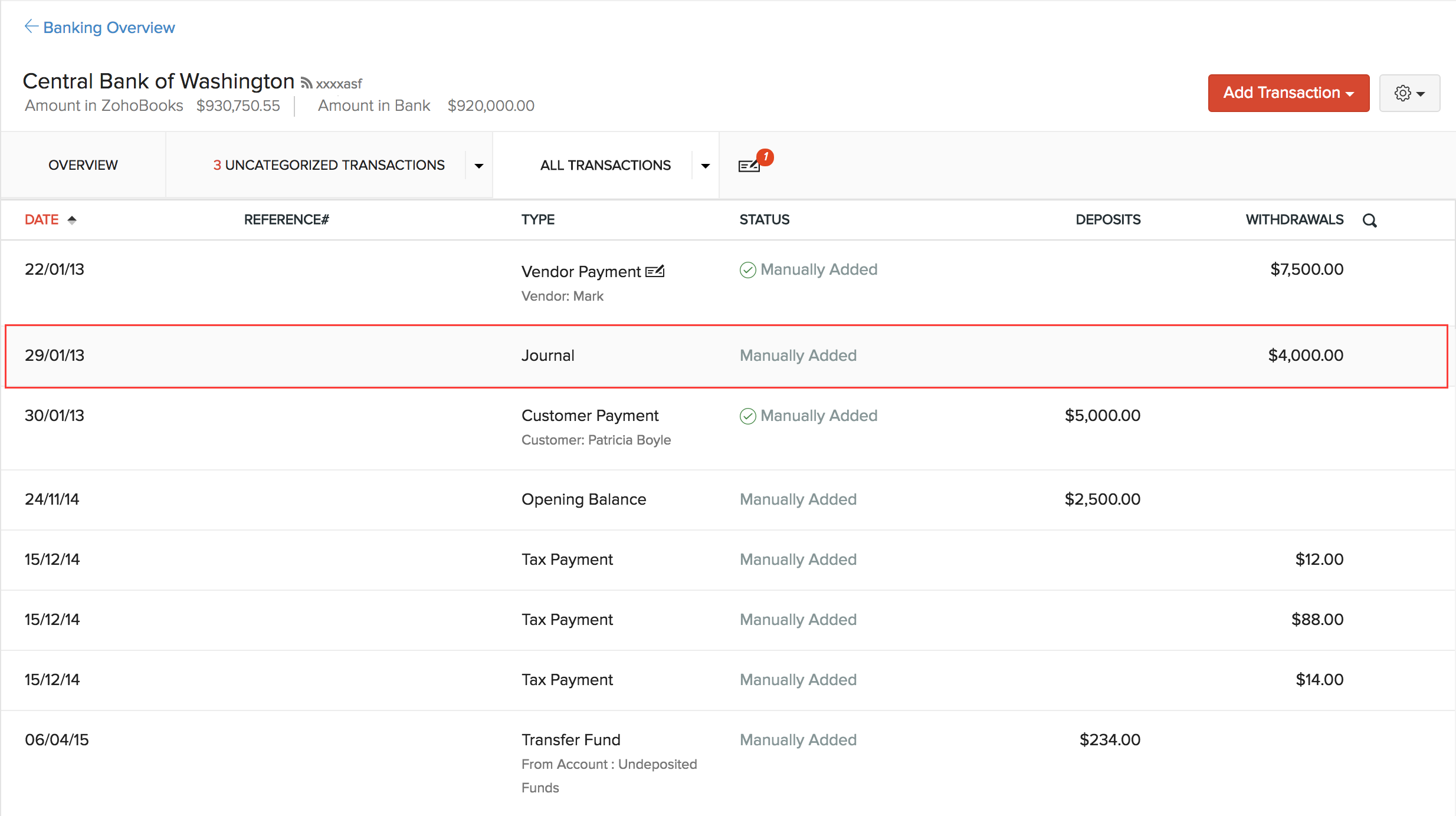Click the back arrow beside Banking Overview

[x=31, y=27]
